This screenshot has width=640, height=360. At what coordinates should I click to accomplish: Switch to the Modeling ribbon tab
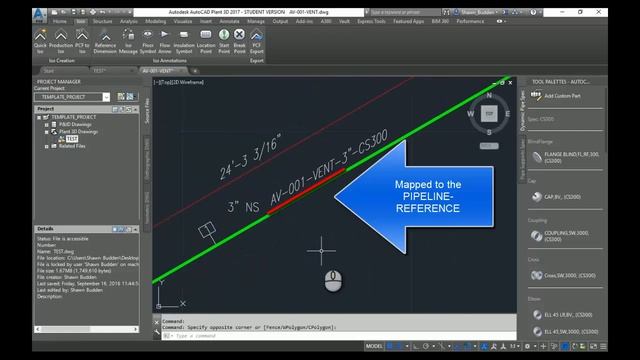(x=156, y=21)
